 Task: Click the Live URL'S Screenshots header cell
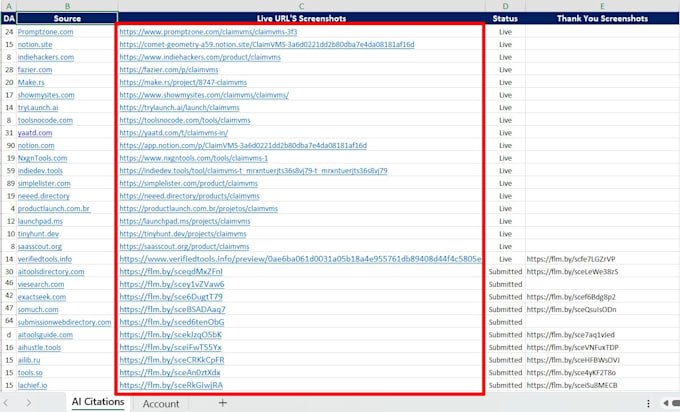pos(301,18)
